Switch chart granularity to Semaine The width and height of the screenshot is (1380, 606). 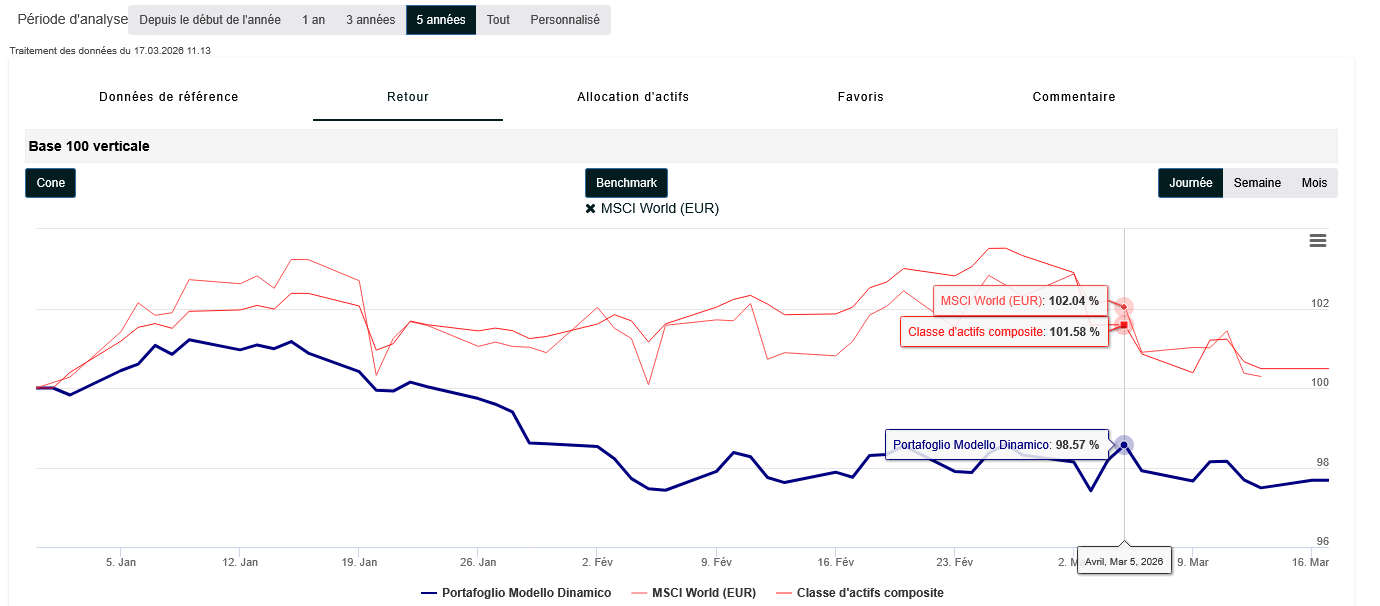pos(1257,183)
